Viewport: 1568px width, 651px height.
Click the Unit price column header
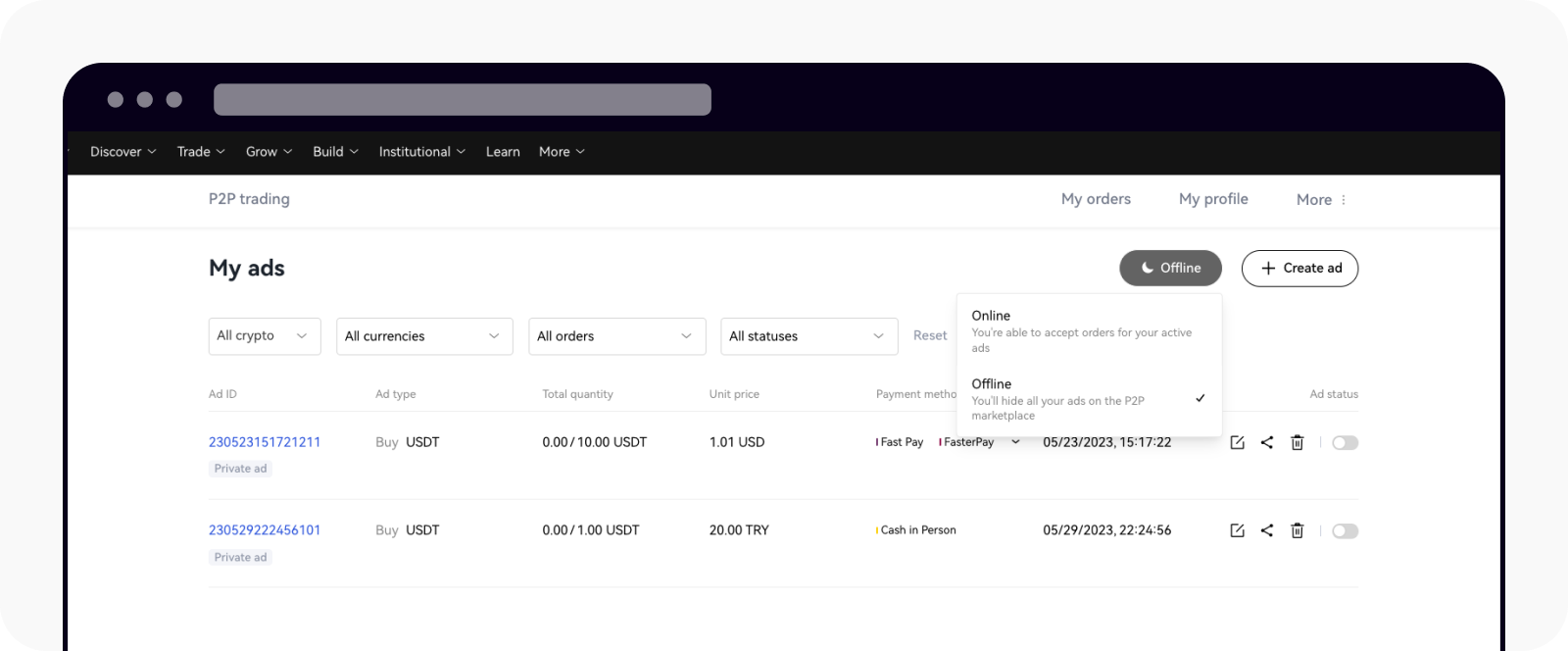[x=734, y=394]
